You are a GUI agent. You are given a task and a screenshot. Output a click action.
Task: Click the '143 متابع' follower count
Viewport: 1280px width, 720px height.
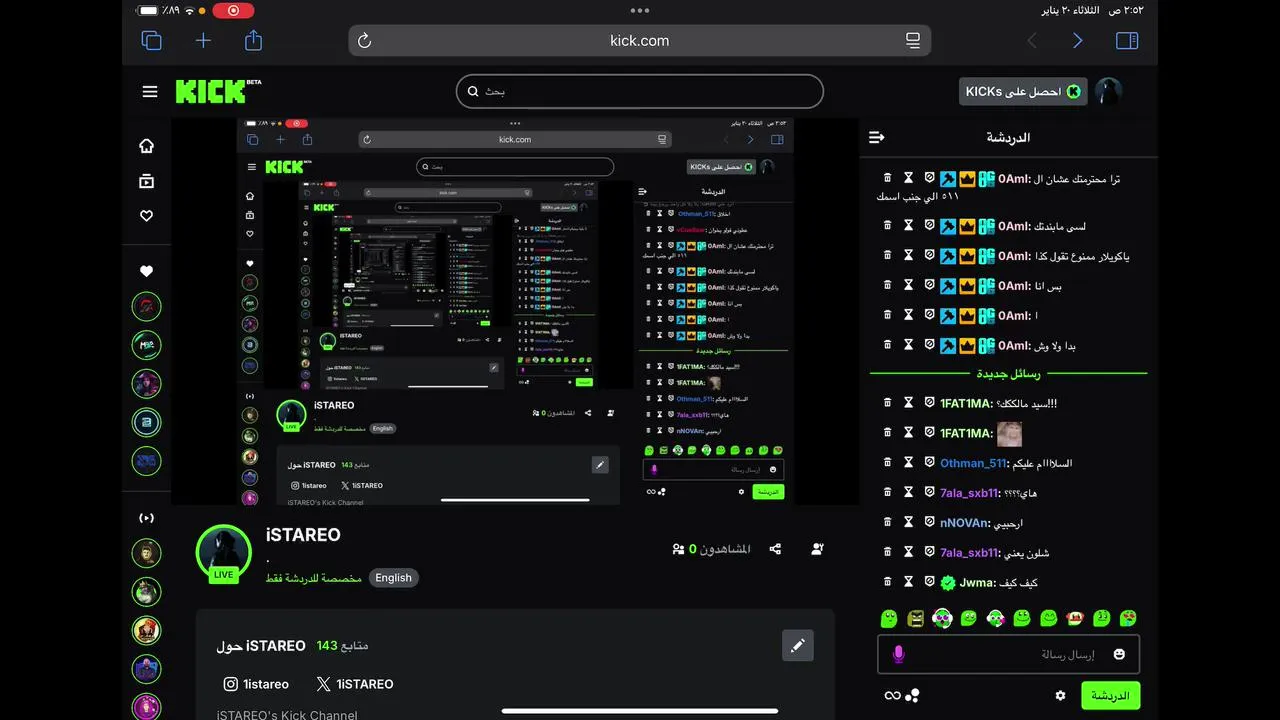[x=342, y=646]
